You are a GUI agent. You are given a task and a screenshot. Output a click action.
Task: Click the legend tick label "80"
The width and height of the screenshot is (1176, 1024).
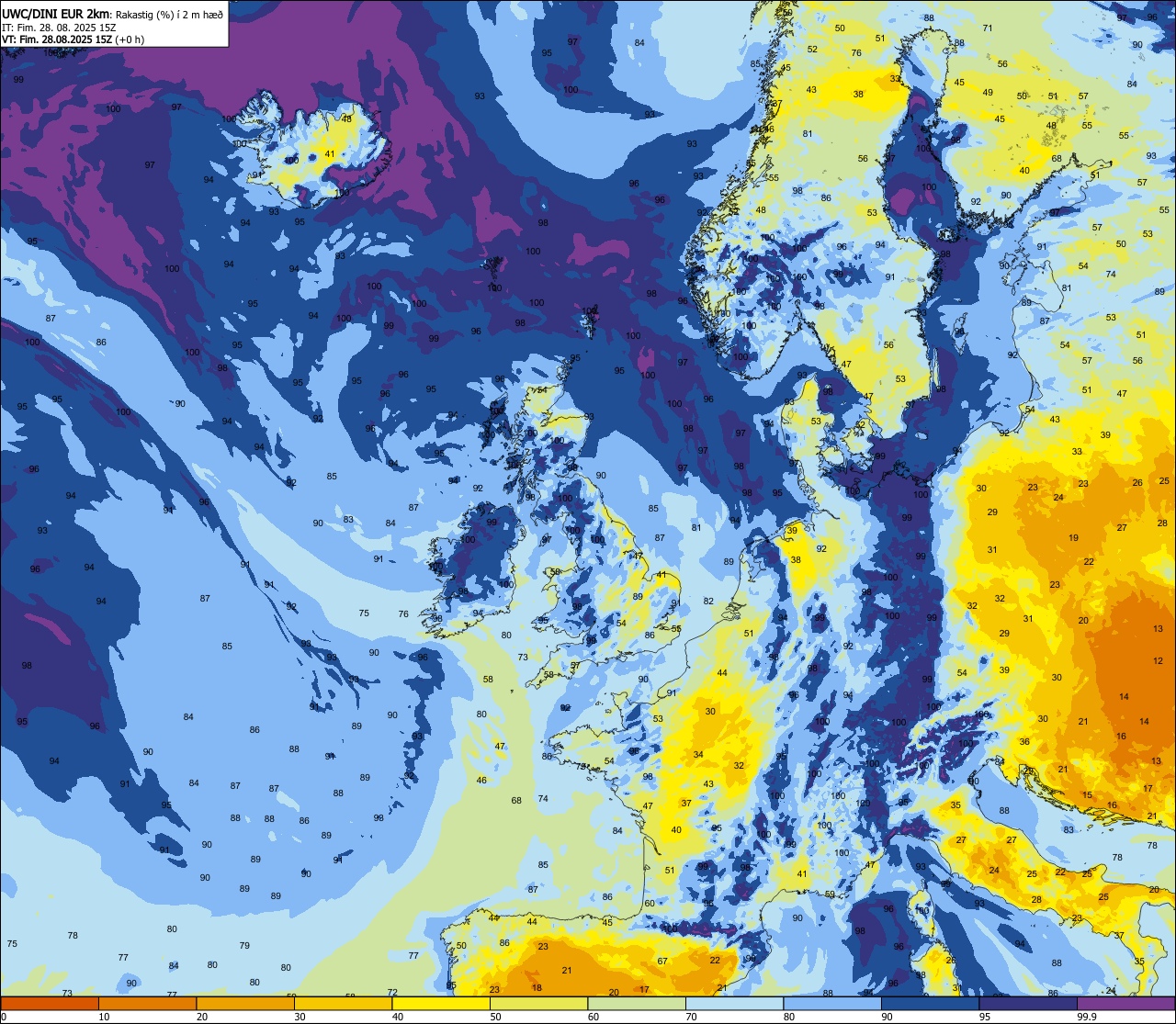[x=789, y=1017]
